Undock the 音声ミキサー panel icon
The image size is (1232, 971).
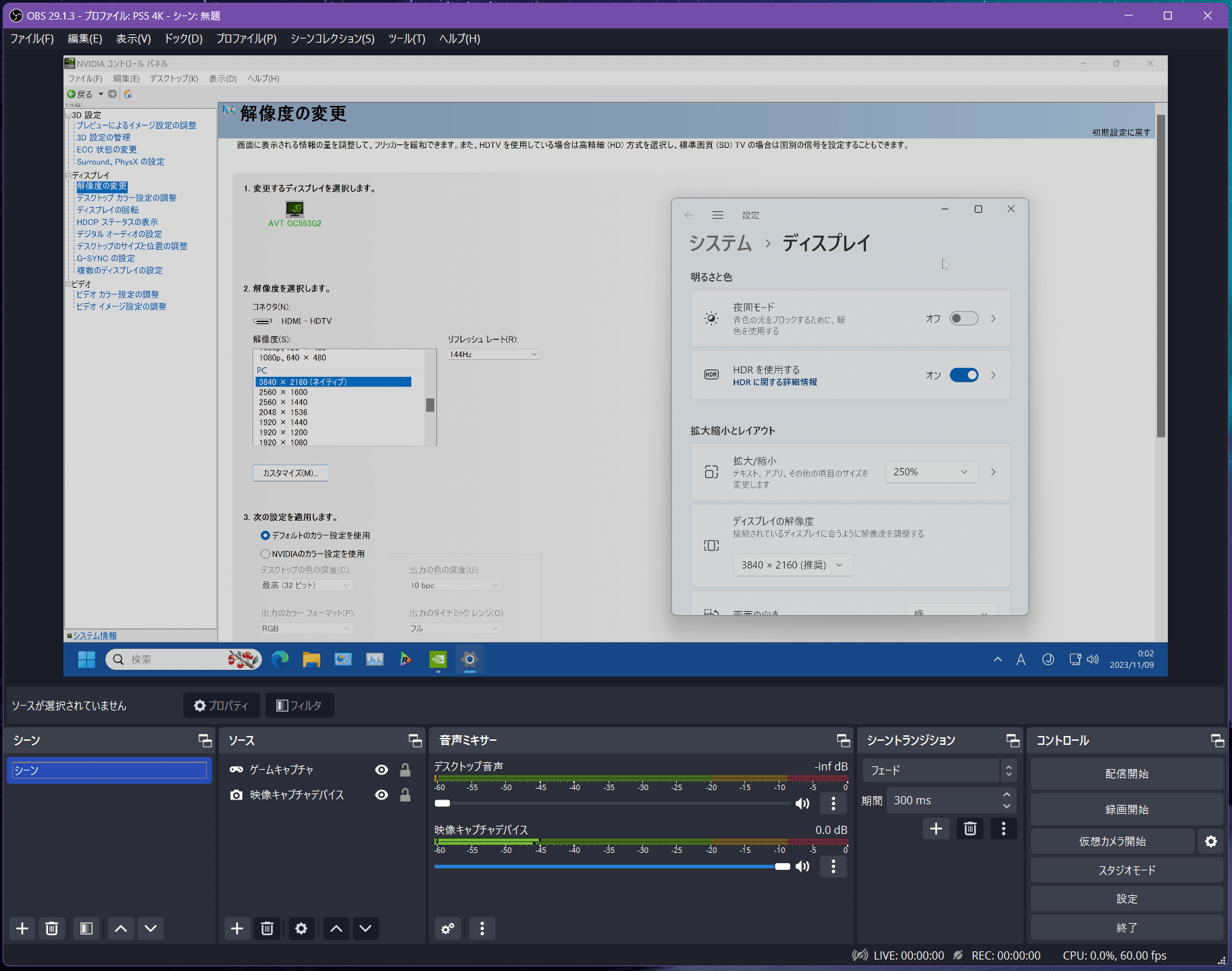[844, 741]
